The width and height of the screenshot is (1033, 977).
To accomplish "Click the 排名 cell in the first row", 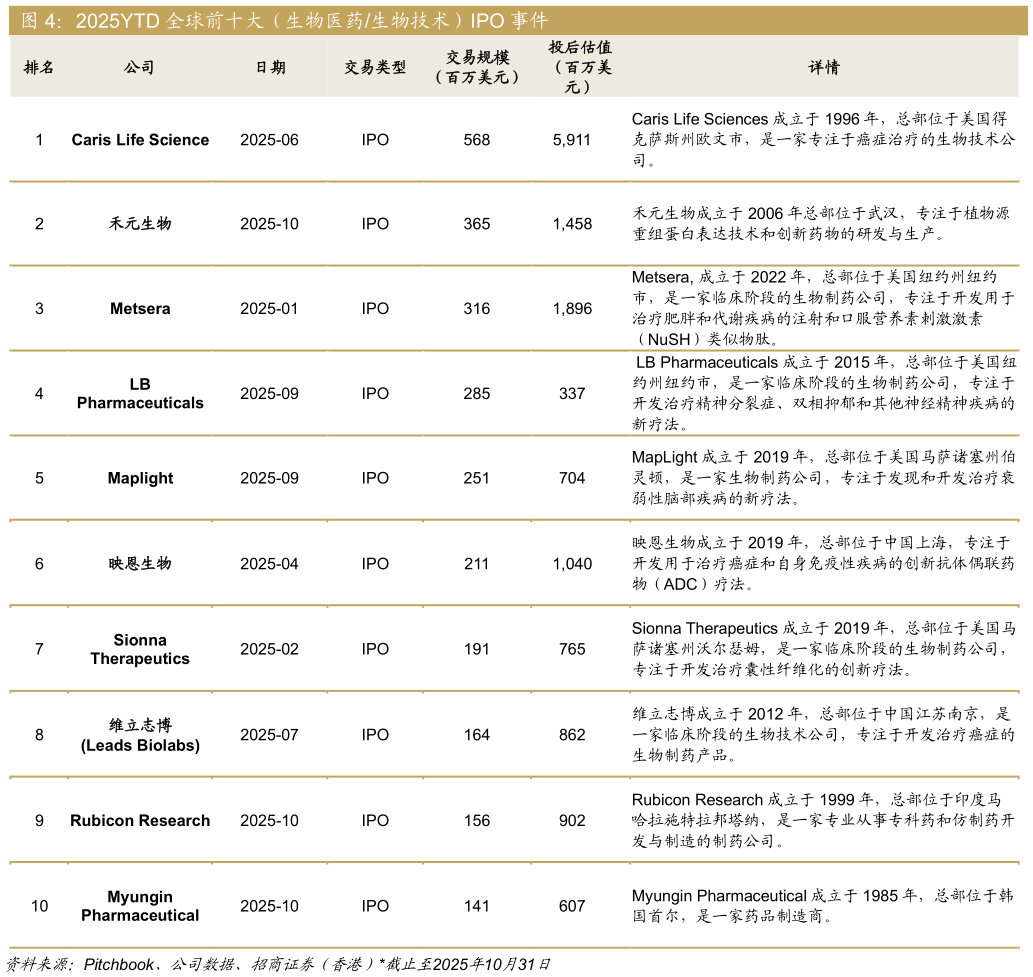I will [x=39, y=139].
